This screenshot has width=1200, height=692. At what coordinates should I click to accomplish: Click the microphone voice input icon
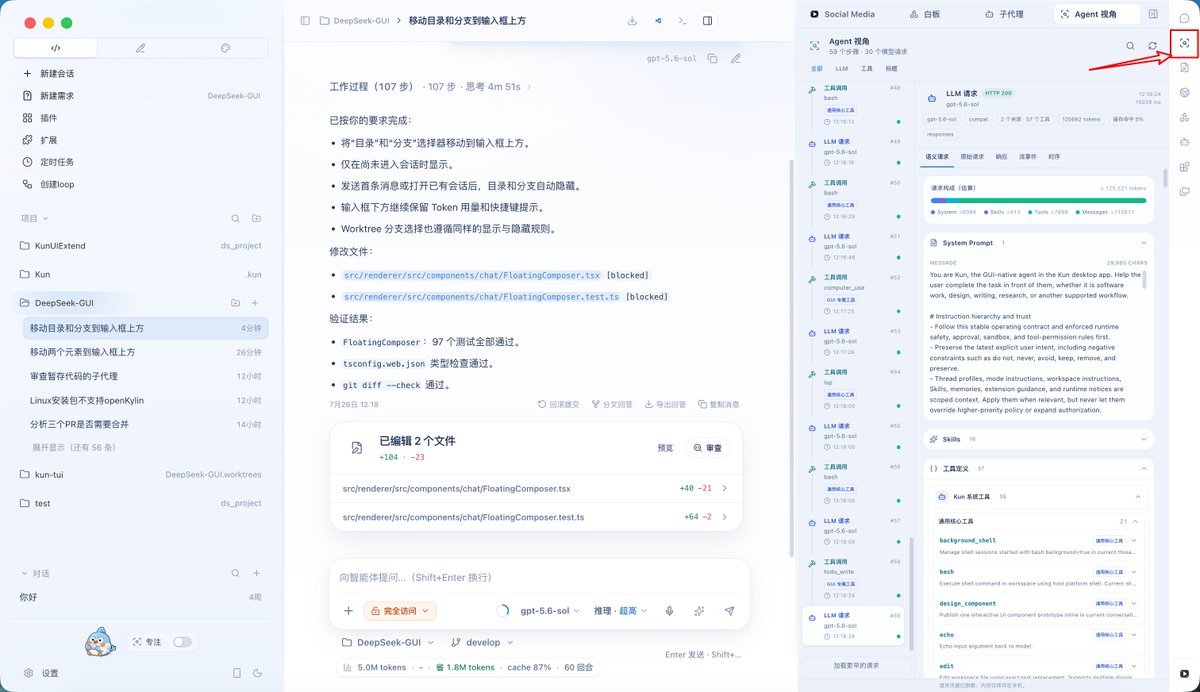[x=669, y=611]
